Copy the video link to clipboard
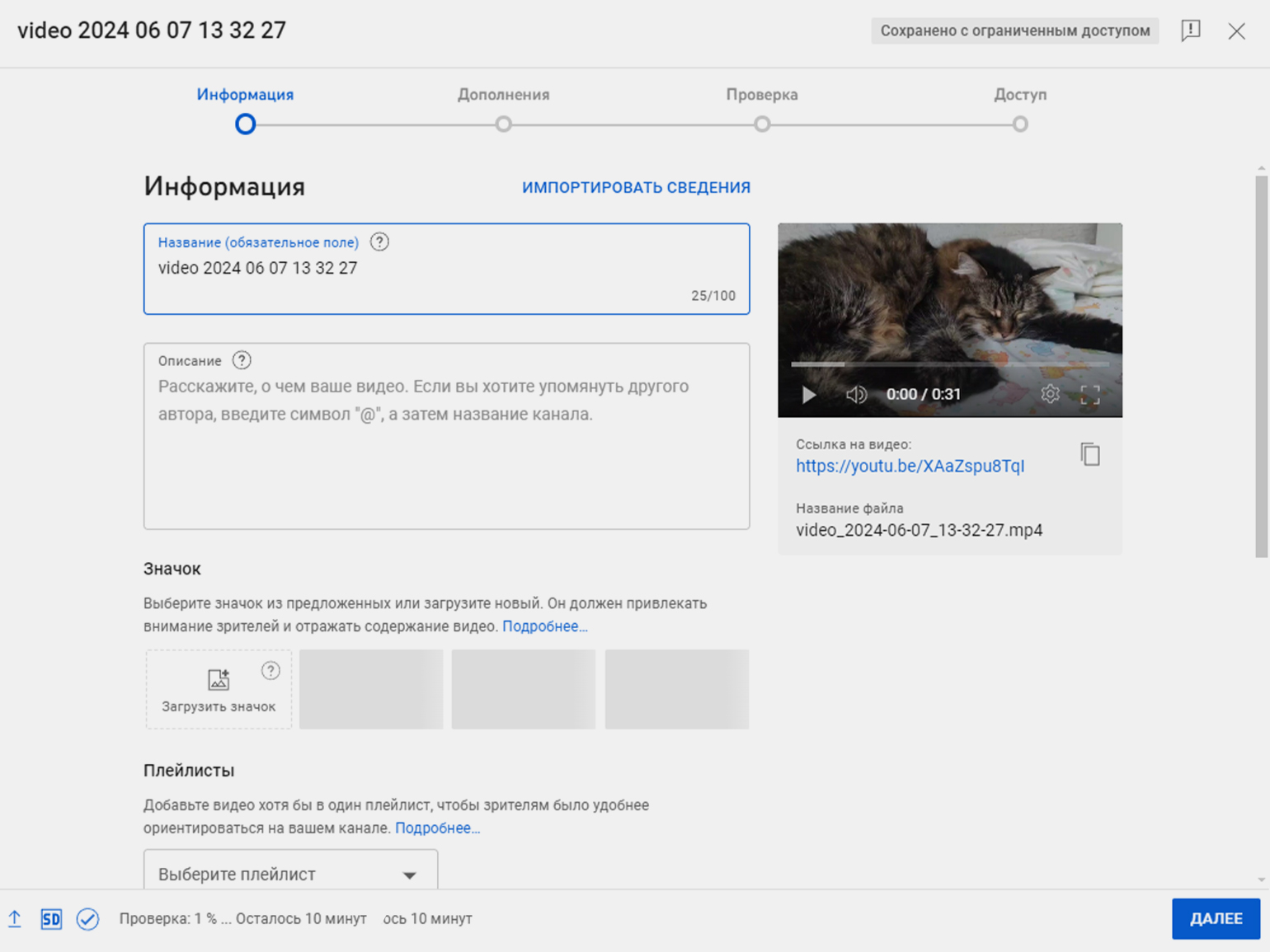The height and width of the screenshot is (952, 1270). pyautogui.click(x=1090, y=454)
